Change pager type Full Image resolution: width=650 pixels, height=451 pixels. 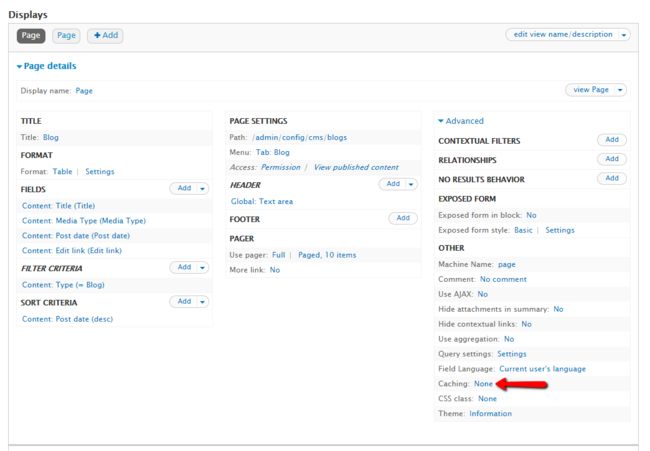[x=279, y=255]
